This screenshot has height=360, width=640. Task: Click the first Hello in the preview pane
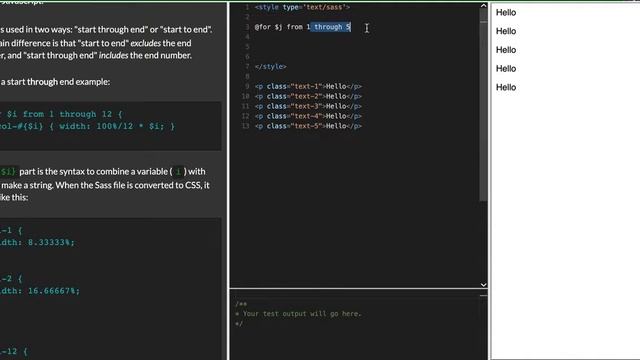(506, 13)
